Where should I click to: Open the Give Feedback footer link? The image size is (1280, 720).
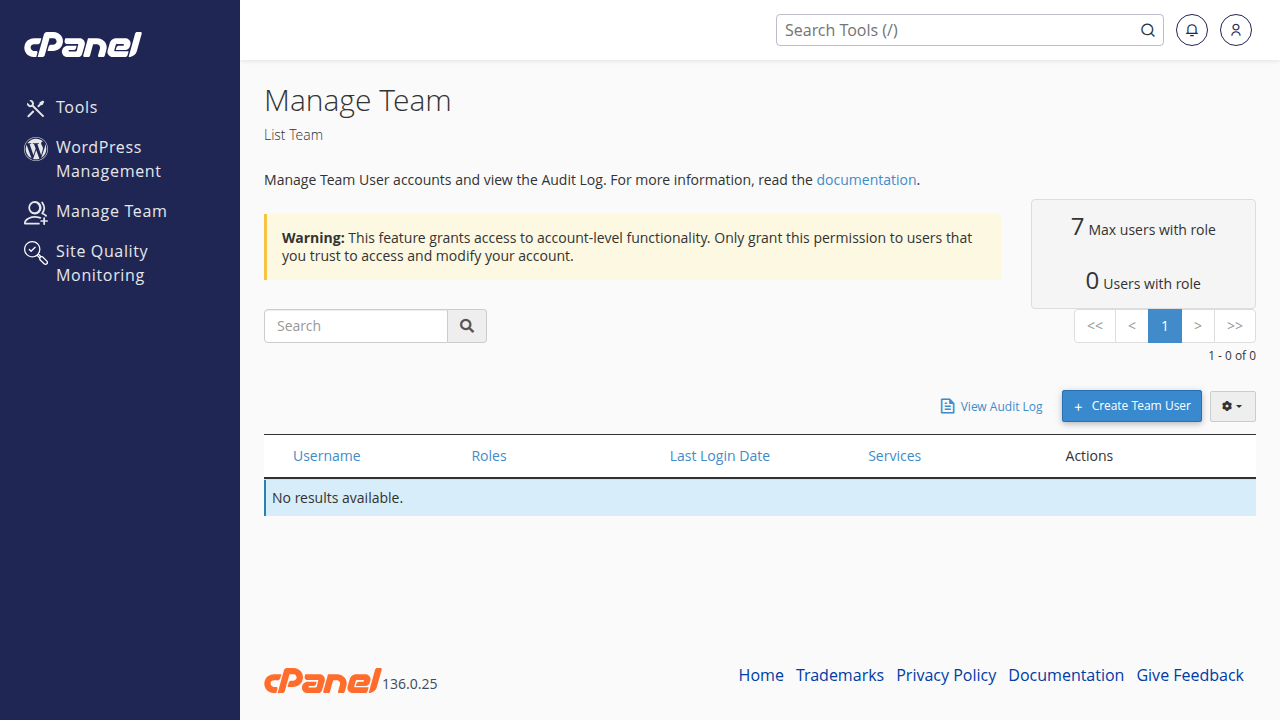coord(1190,675)
